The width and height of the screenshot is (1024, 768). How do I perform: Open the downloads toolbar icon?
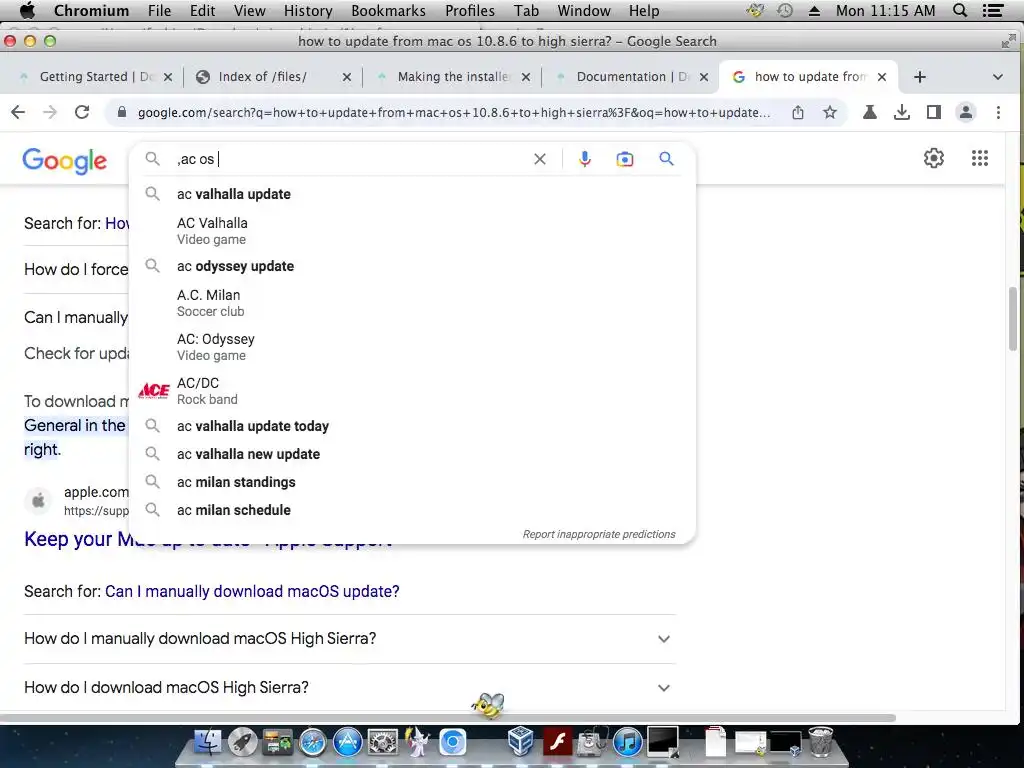pos(902,112)
